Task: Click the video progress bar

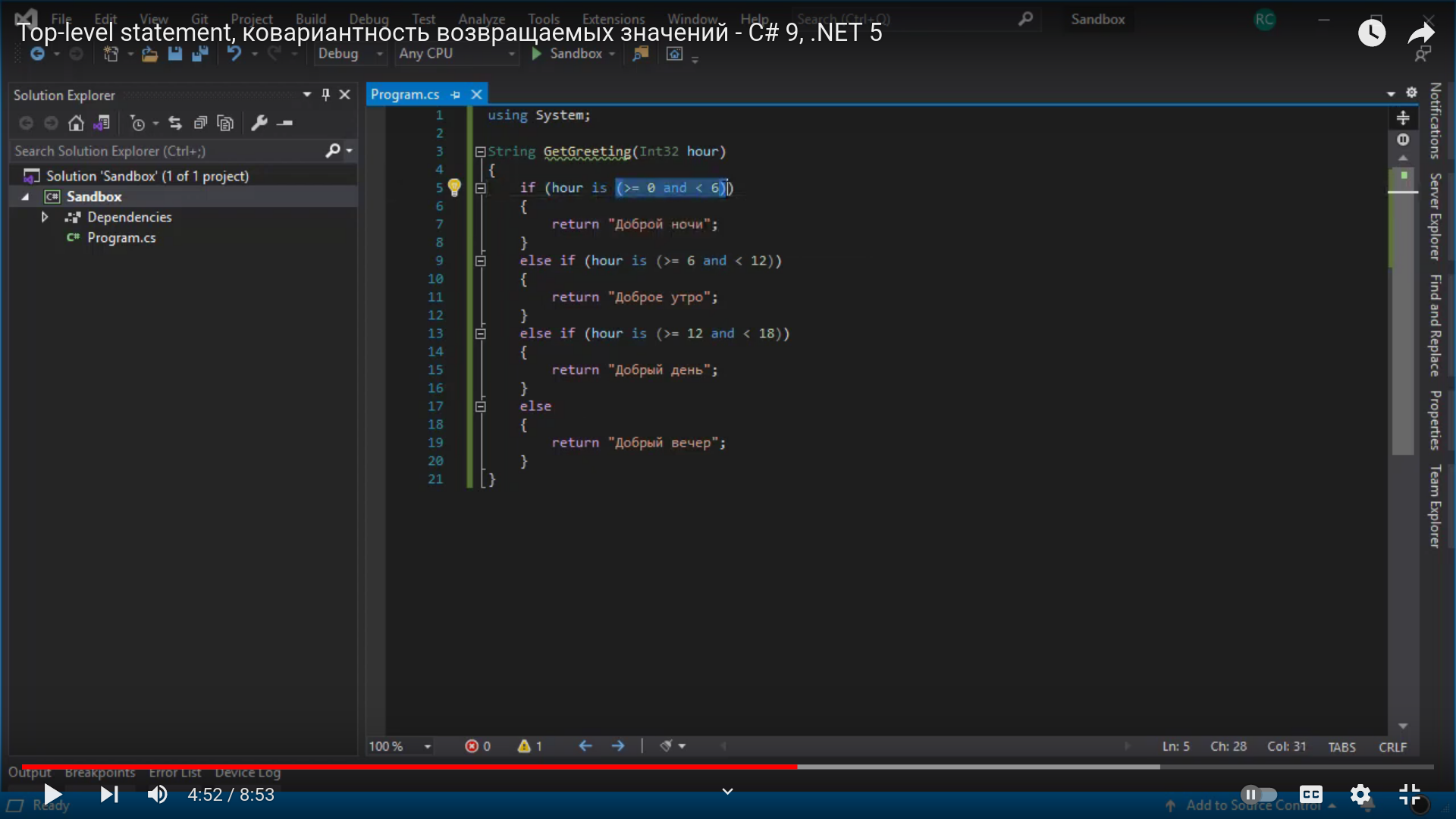Action: [x=728, y=767]
